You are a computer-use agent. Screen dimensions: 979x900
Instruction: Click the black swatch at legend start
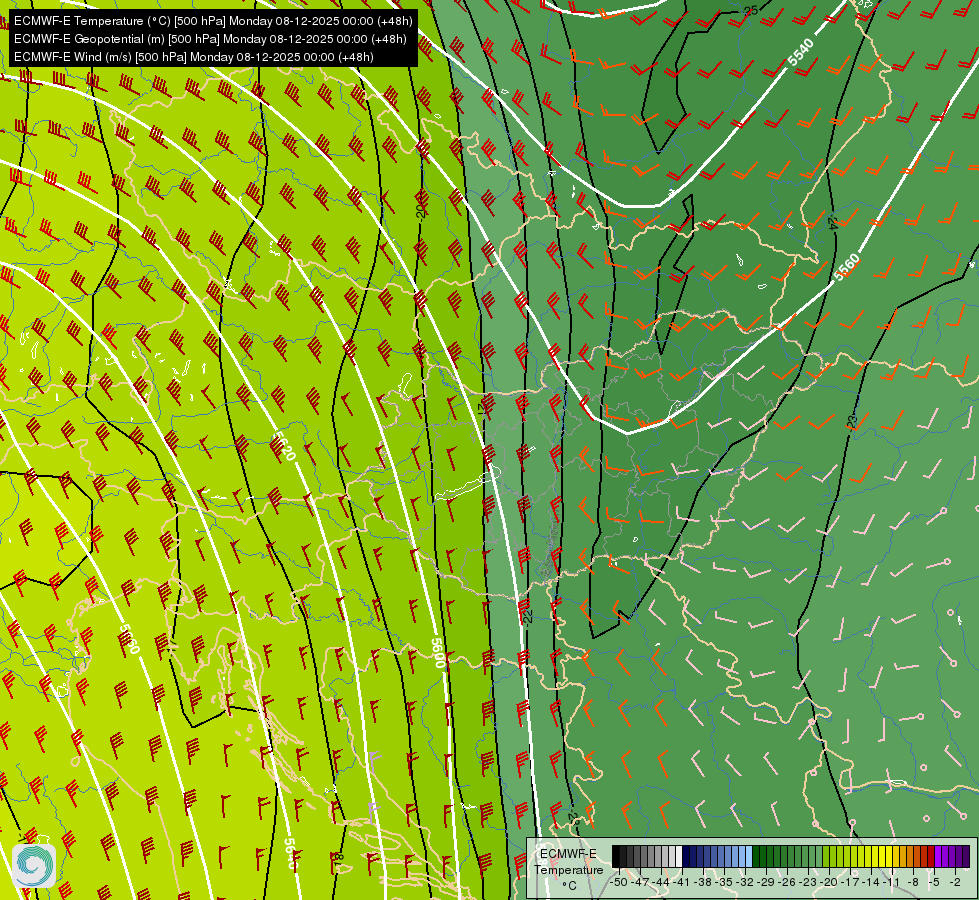pyautogui.click(x=616, y=857)
